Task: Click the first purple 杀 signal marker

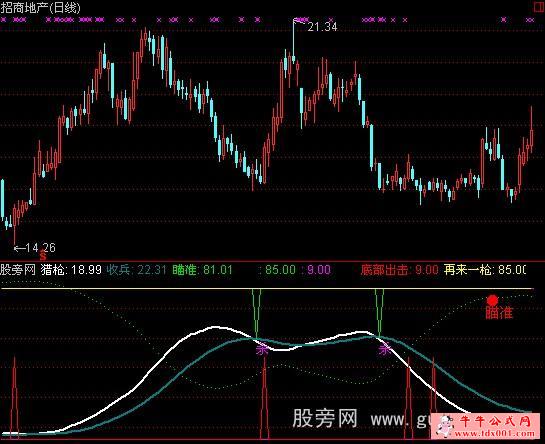Action: 262,349
